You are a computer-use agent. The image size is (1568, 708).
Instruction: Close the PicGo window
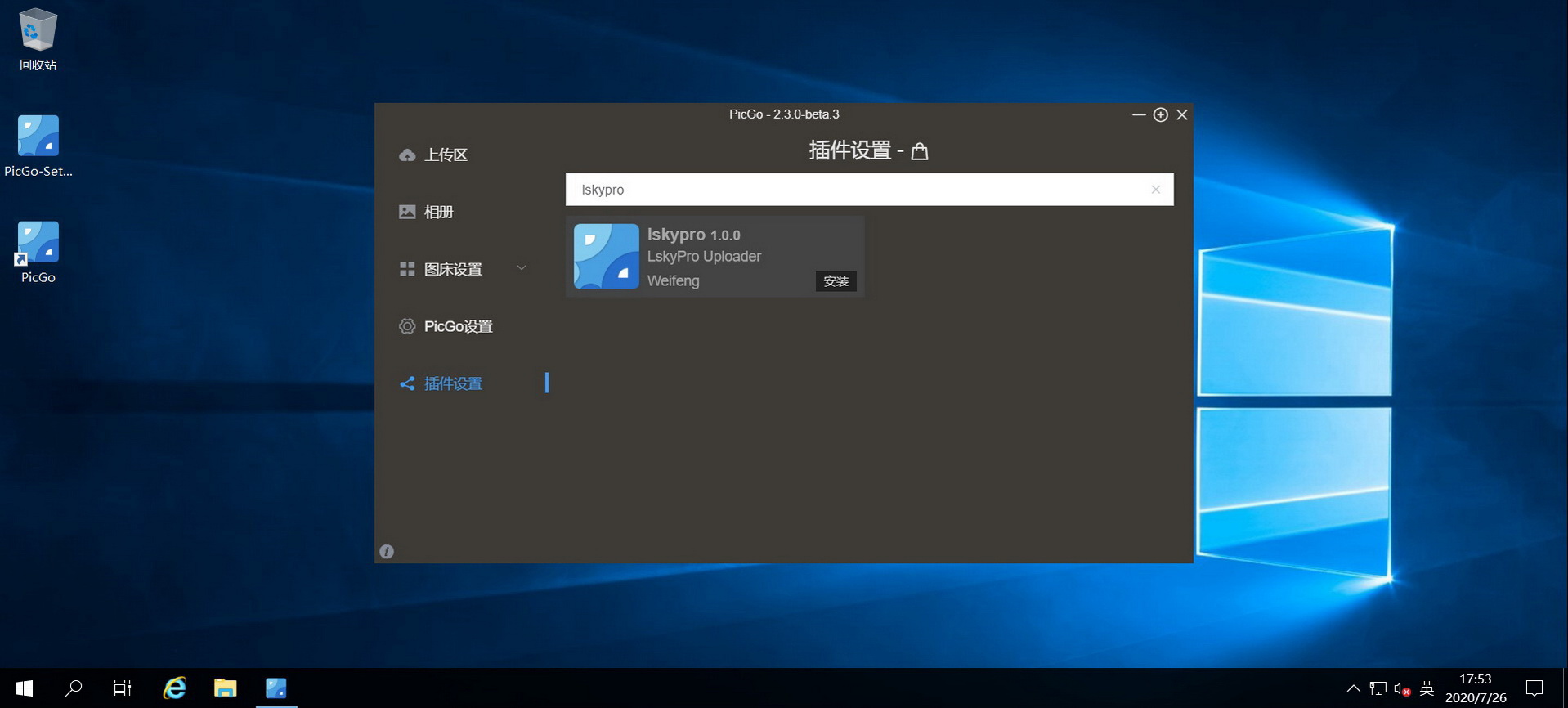(1182, 114)
